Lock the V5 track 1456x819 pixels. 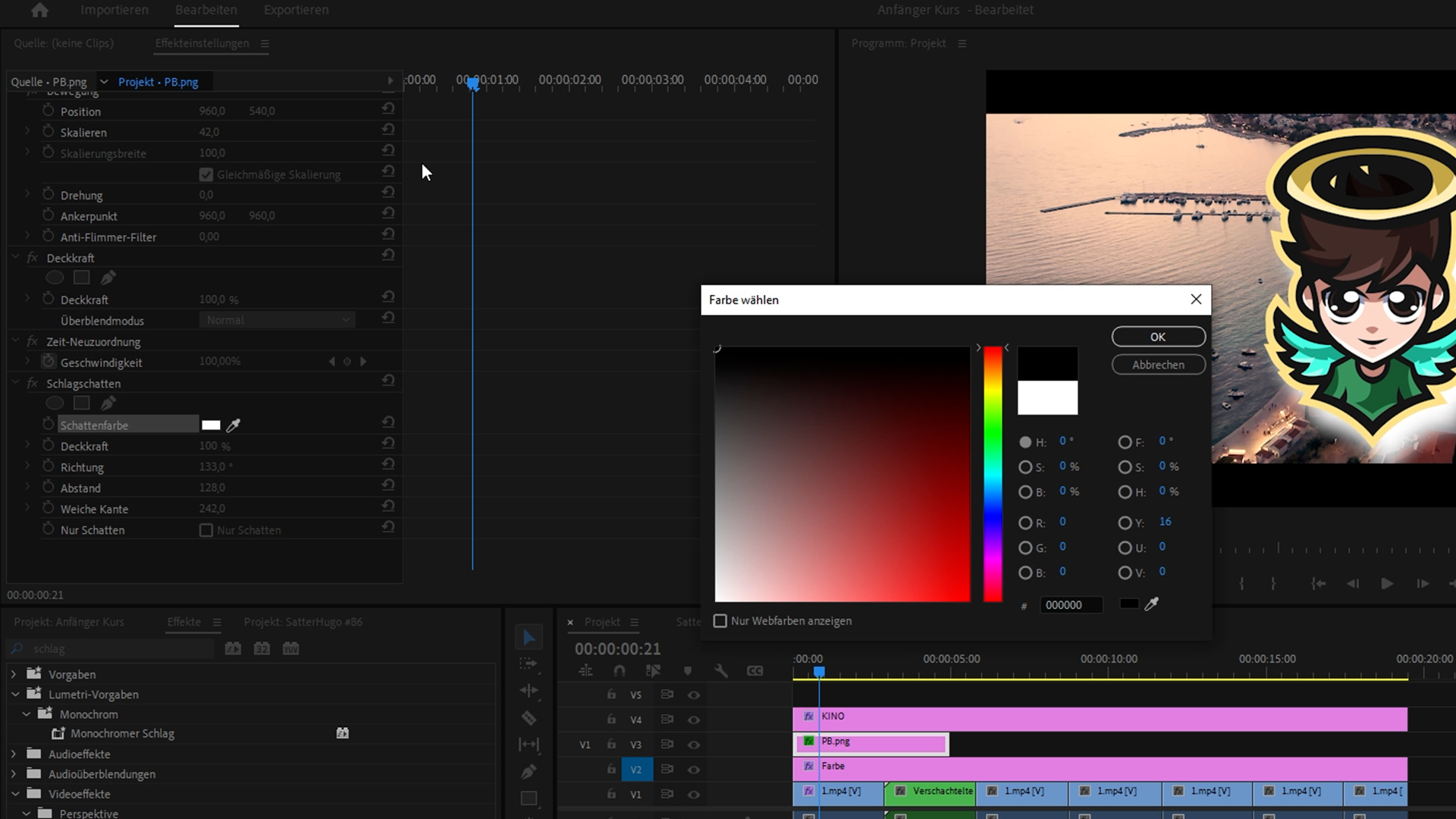[x=611, y=695]
